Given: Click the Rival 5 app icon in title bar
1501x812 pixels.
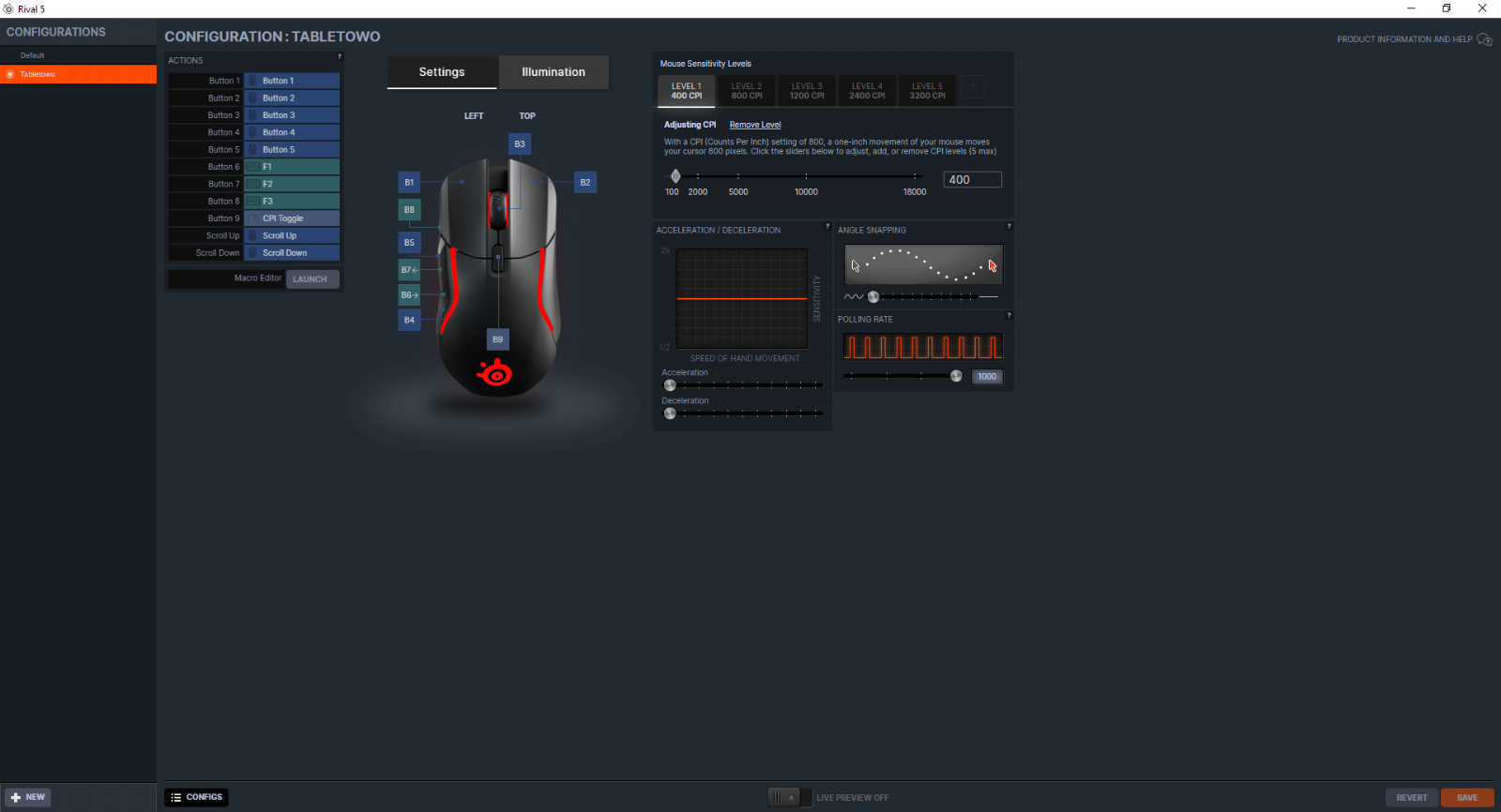Looking at the screenshot, I should [x=8, y=8].
